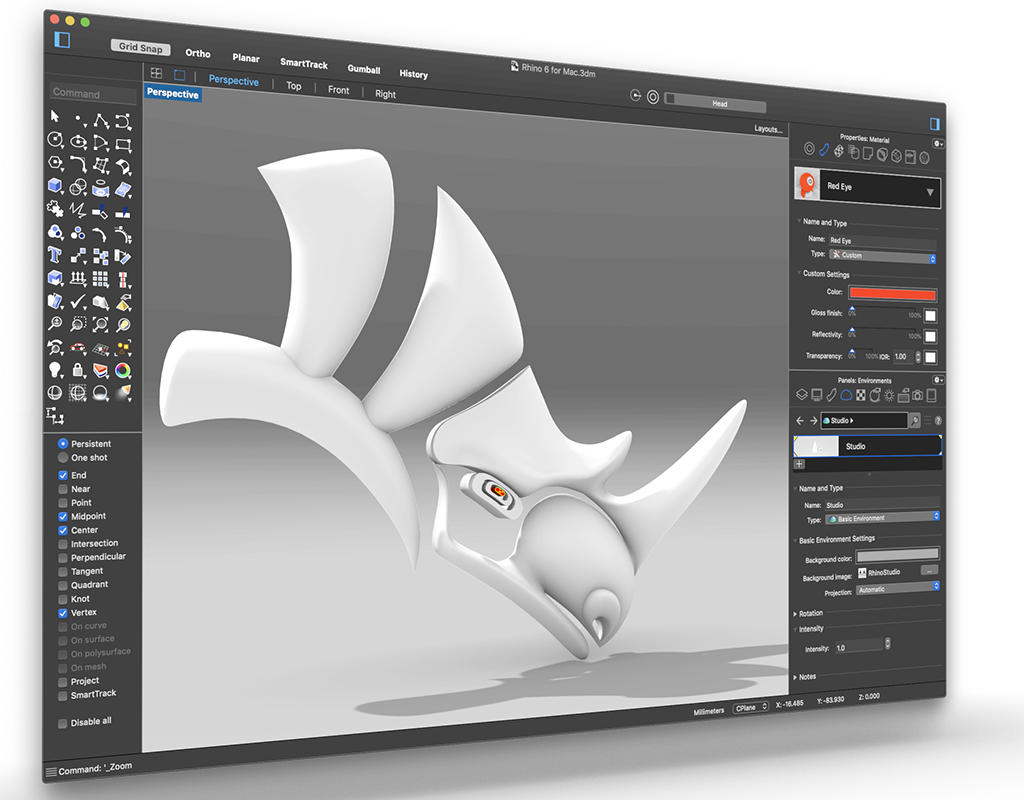Click the plus button under the Studio environment
The image size is (1024, 800).
pyautogui.click(x=799, y=464)
